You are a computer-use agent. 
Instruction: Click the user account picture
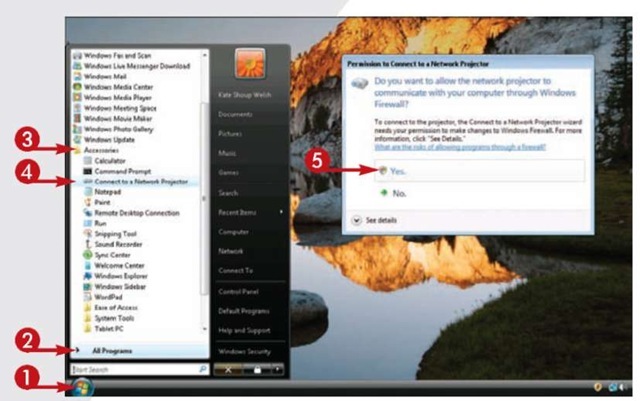[x=250, y=63]
